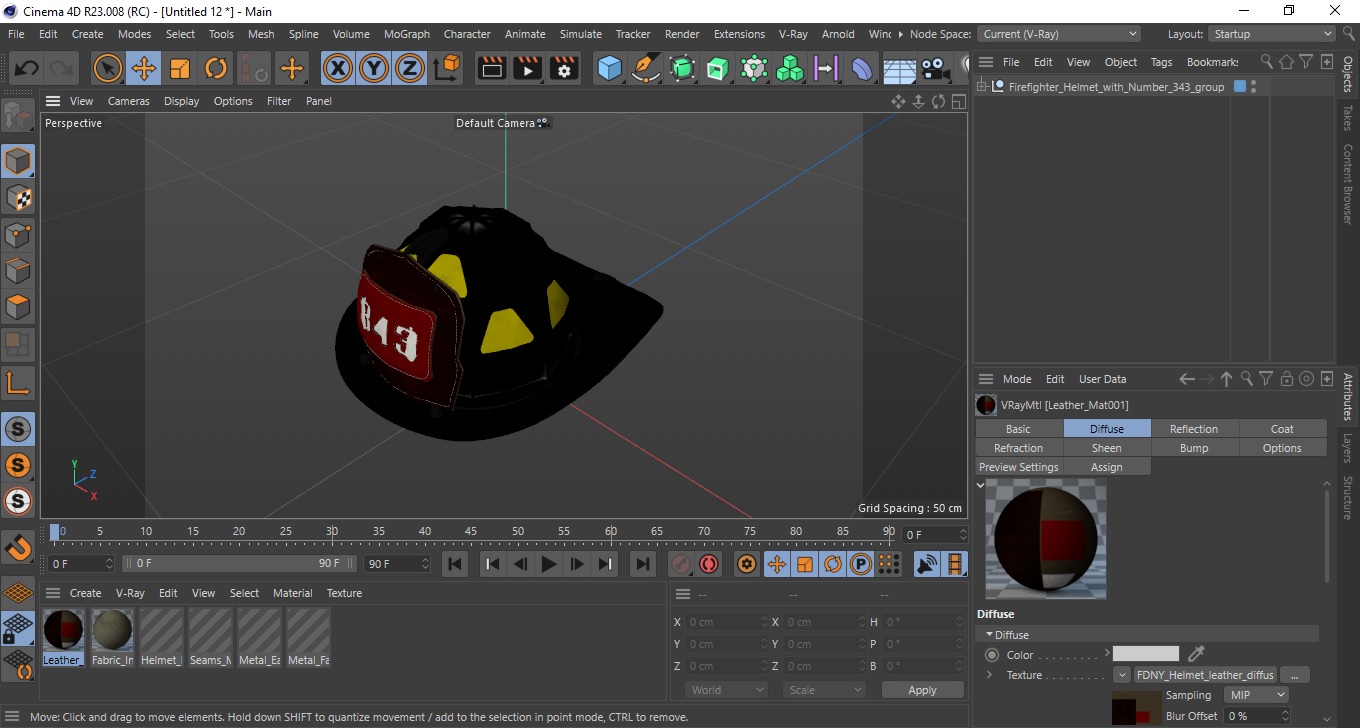Toggle X axis lock

[x=338, y=68]
